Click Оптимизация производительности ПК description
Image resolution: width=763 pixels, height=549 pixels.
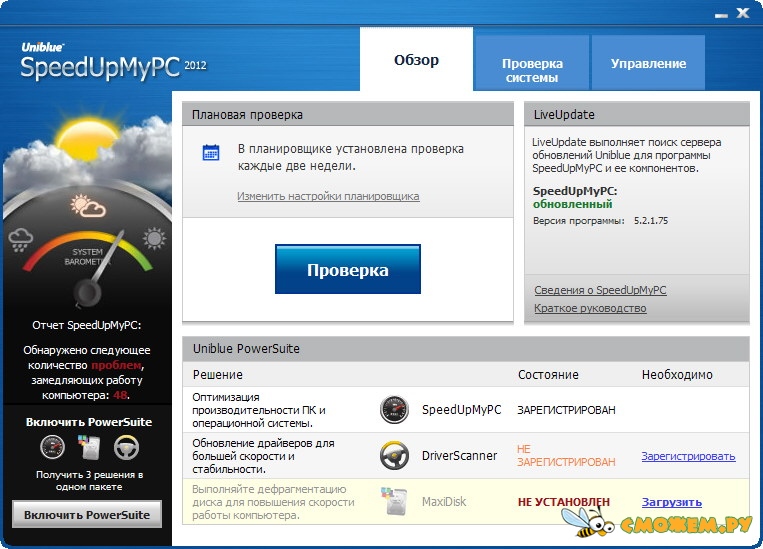(x=258, y=410)
